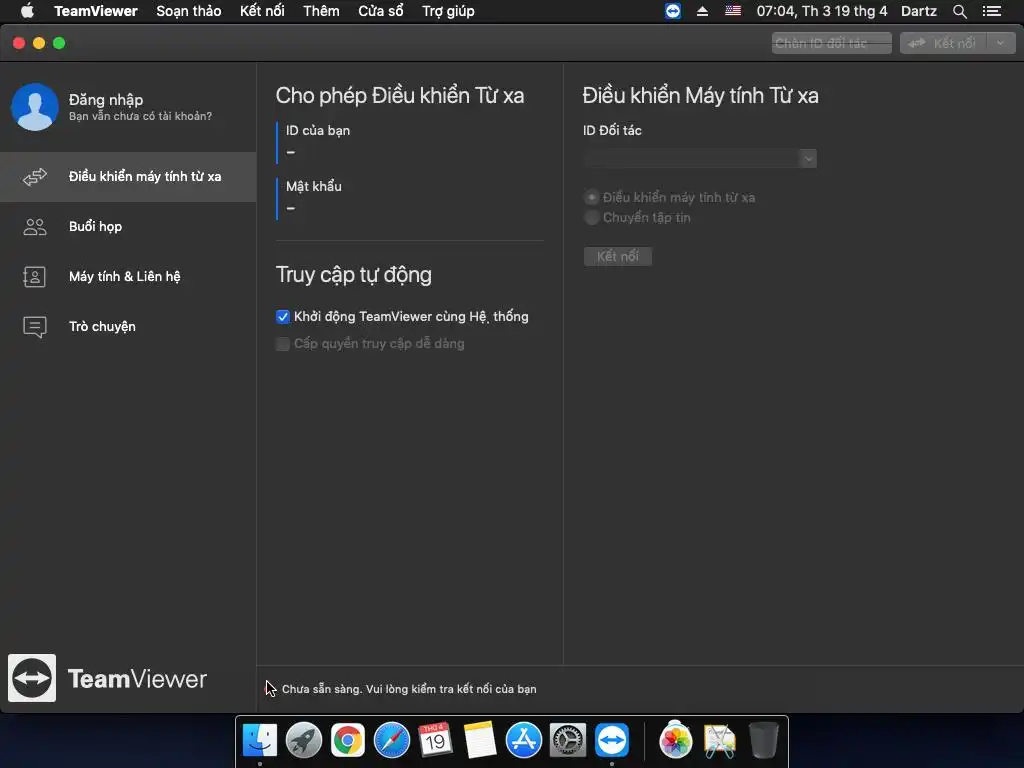1024x768 pixels.
Task: Click the toolbar Chèn ID đối tác field
Action: coord(831,43)
